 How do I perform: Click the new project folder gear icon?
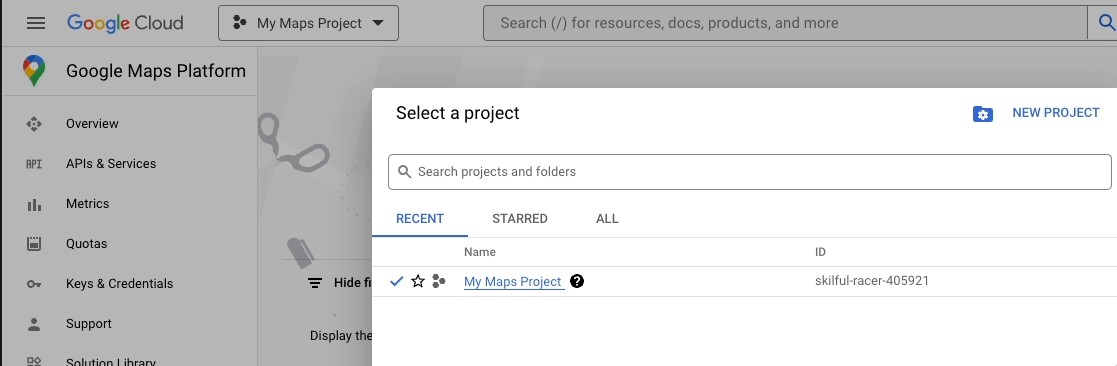[983, 113]
